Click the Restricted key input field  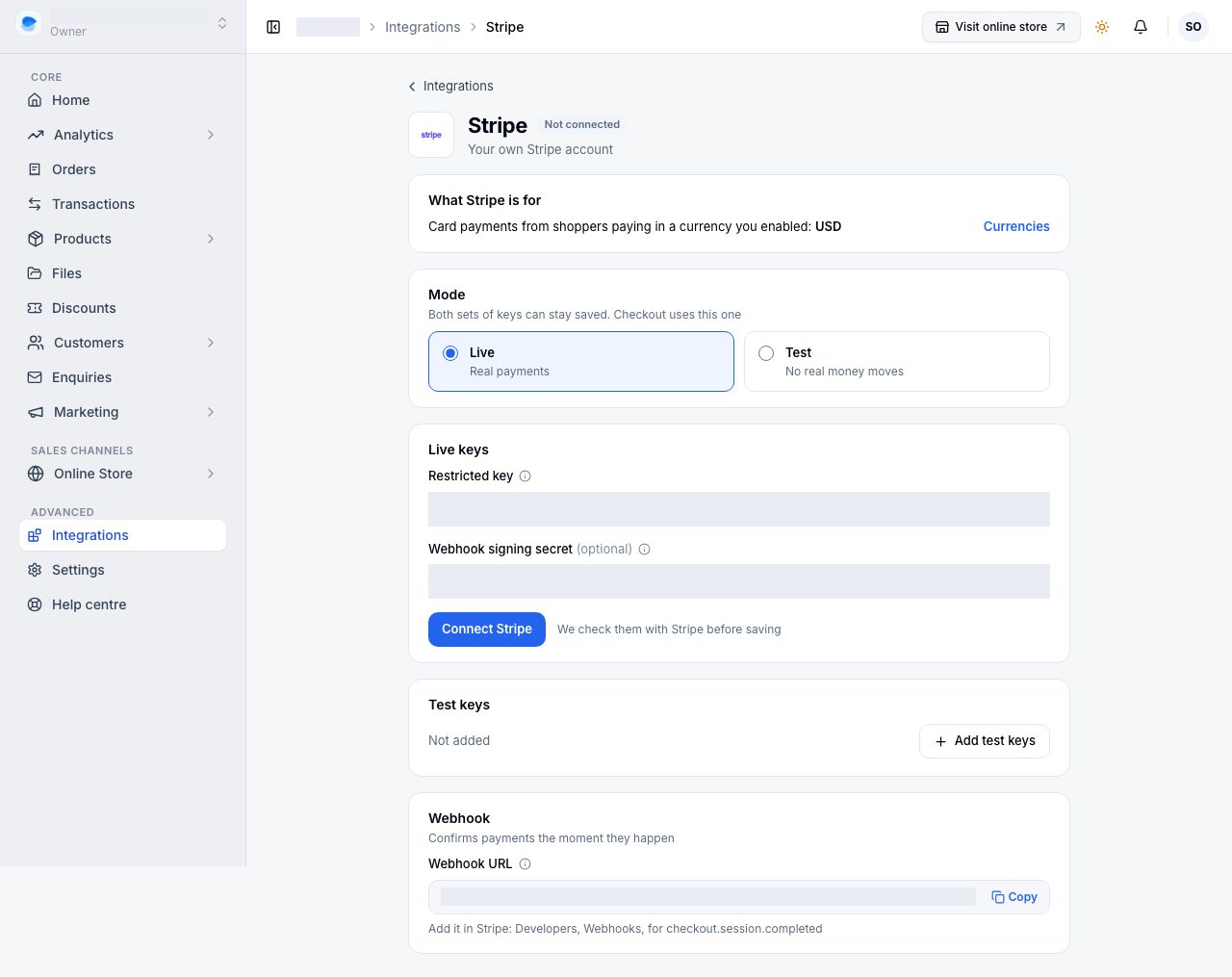pos(739,509)
